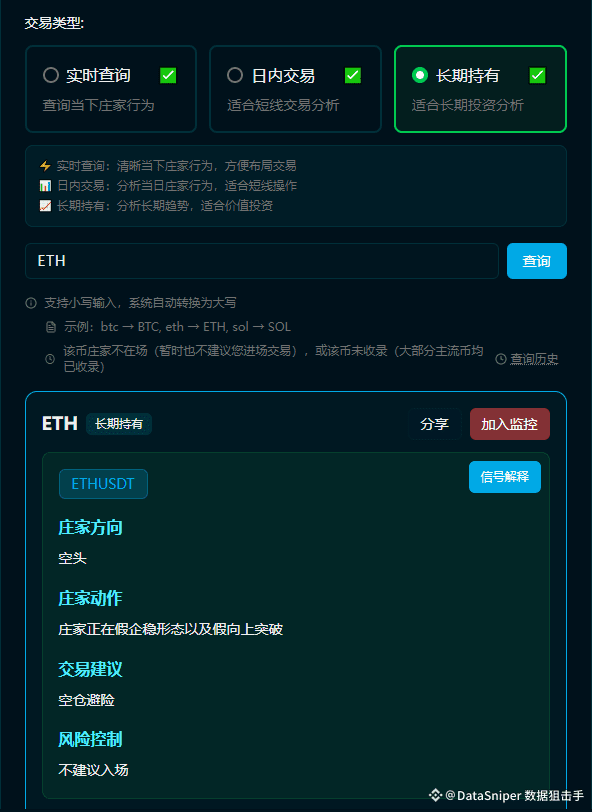The width and height of the screenshot is (592, 812).
Task: Click the lightning bolt 实时查询 icon
Action: click(x=45, y=166)
